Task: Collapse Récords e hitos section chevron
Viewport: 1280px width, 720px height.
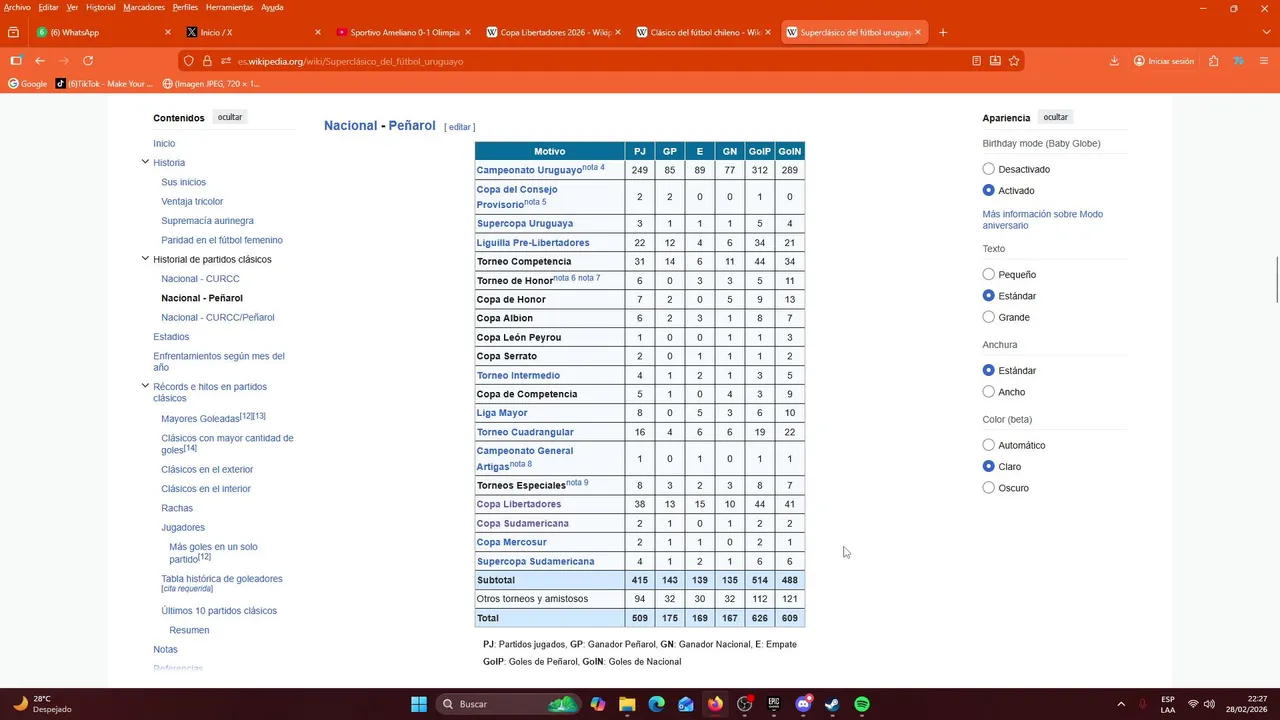Action: click(x=145, y=386)
